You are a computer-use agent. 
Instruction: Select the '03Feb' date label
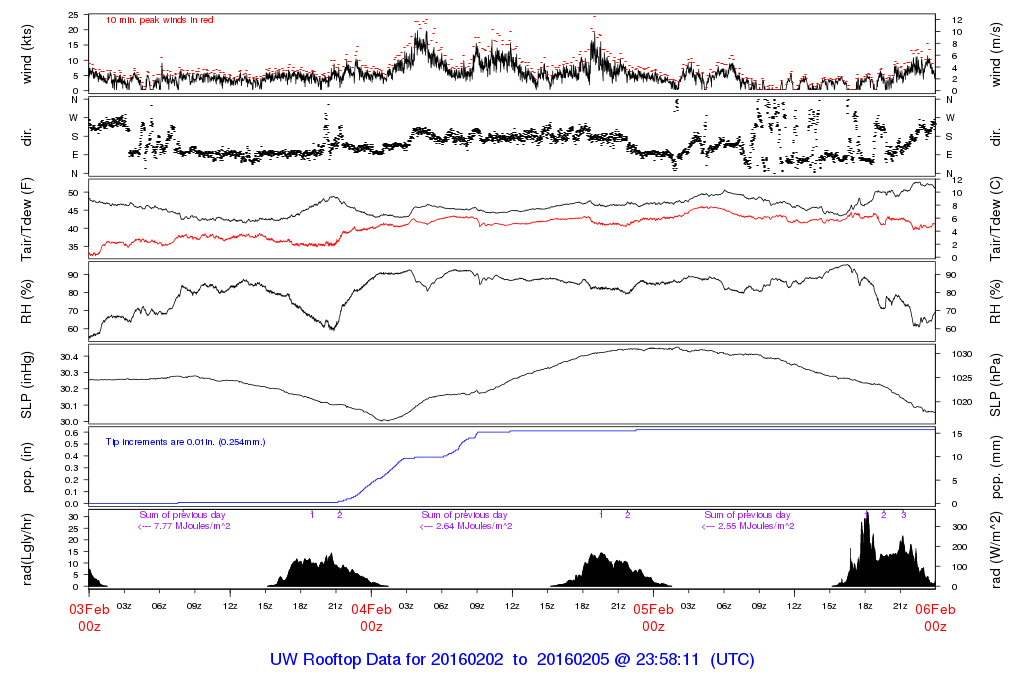[89, 609]
